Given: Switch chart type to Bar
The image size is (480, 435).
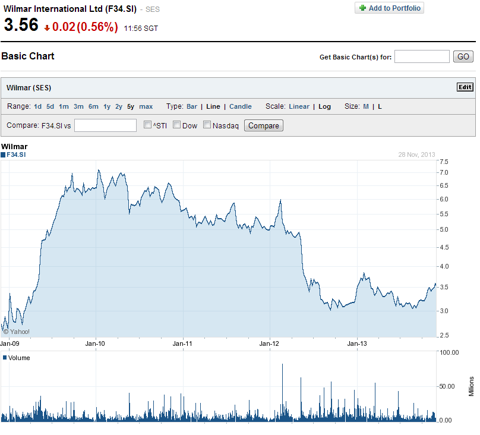Looking at the screenshot, I should [x=192, y=107].
